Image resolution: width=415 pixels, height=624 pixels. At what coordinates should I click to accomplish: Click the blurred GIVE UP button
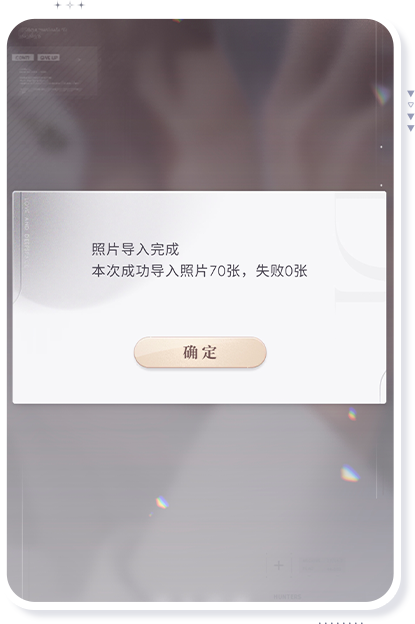(x=49, y=58)
